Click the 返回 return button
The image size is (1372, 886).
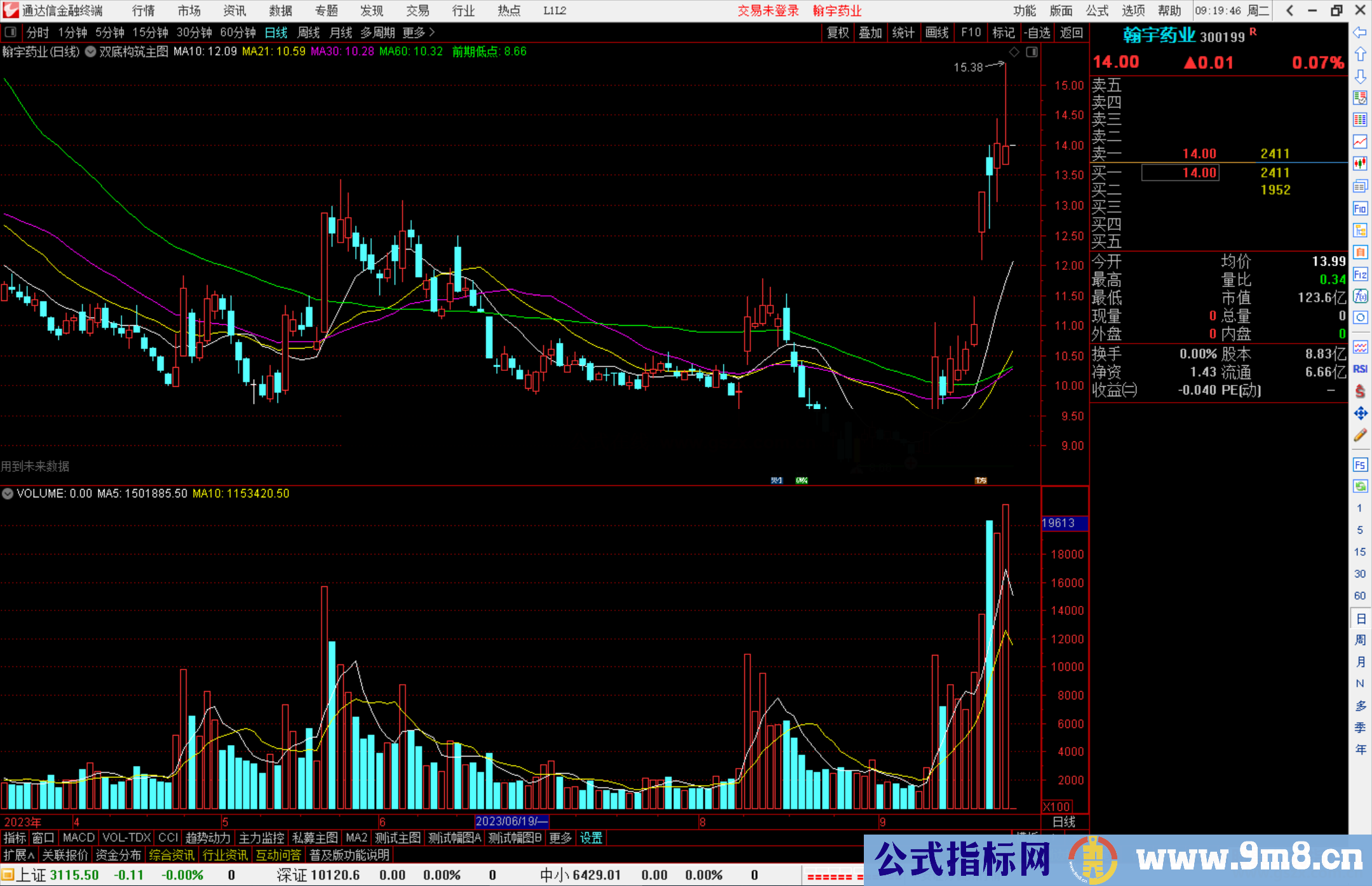tap(1072, 32)
